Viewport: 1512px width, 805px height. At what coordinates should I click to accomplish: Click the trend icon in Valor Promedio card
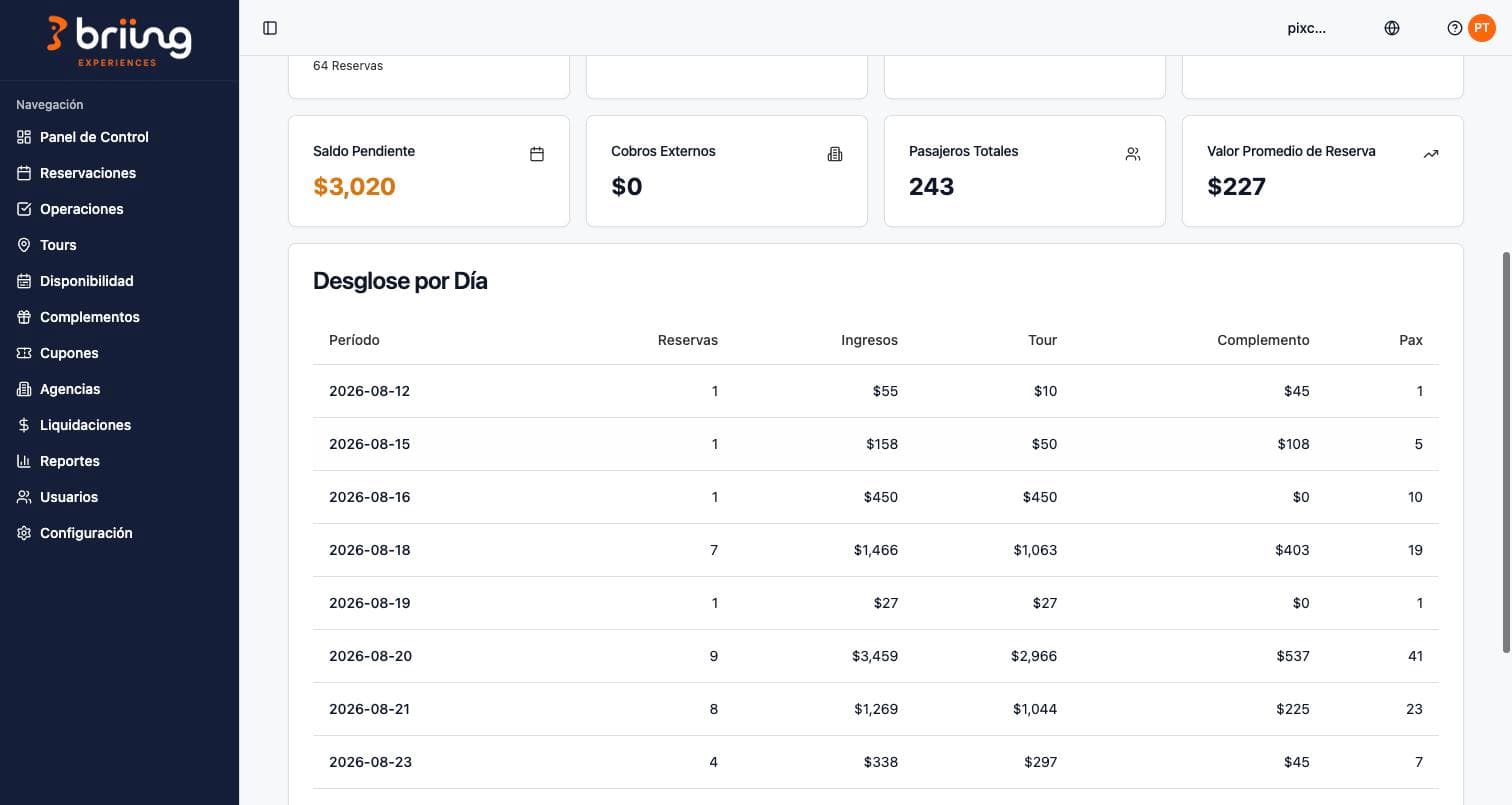pos(1431,154)
